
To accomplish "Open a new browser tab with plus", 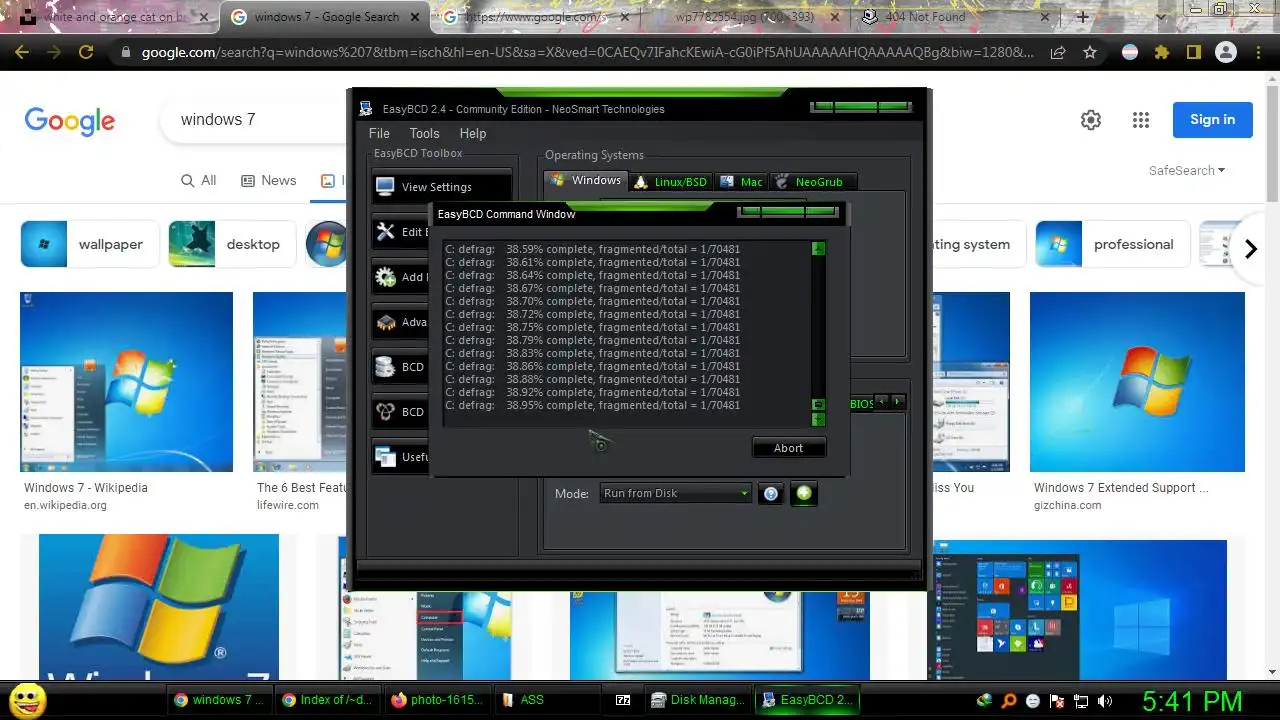I will tap(1082, 17).
